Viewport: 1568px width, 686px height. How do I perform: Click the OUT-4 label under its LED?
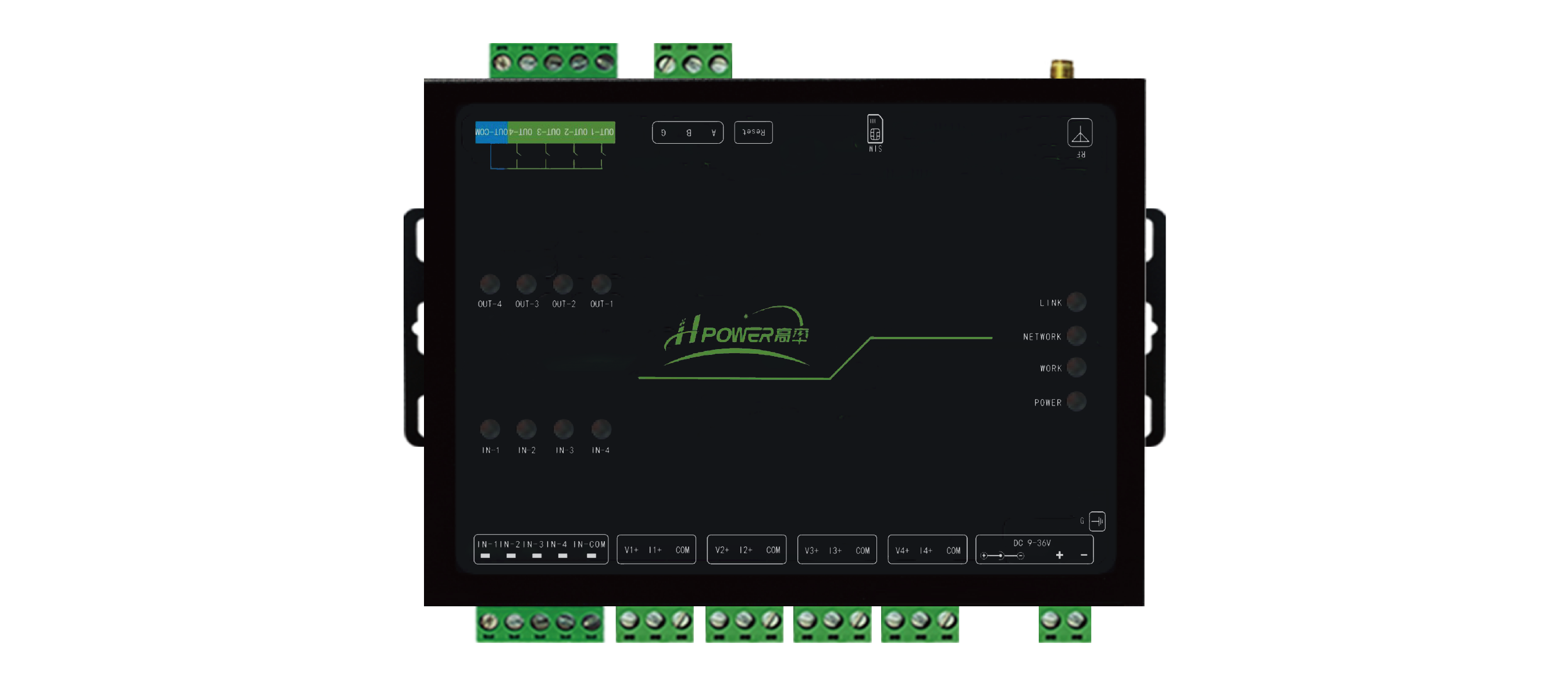tap(489, 304)
